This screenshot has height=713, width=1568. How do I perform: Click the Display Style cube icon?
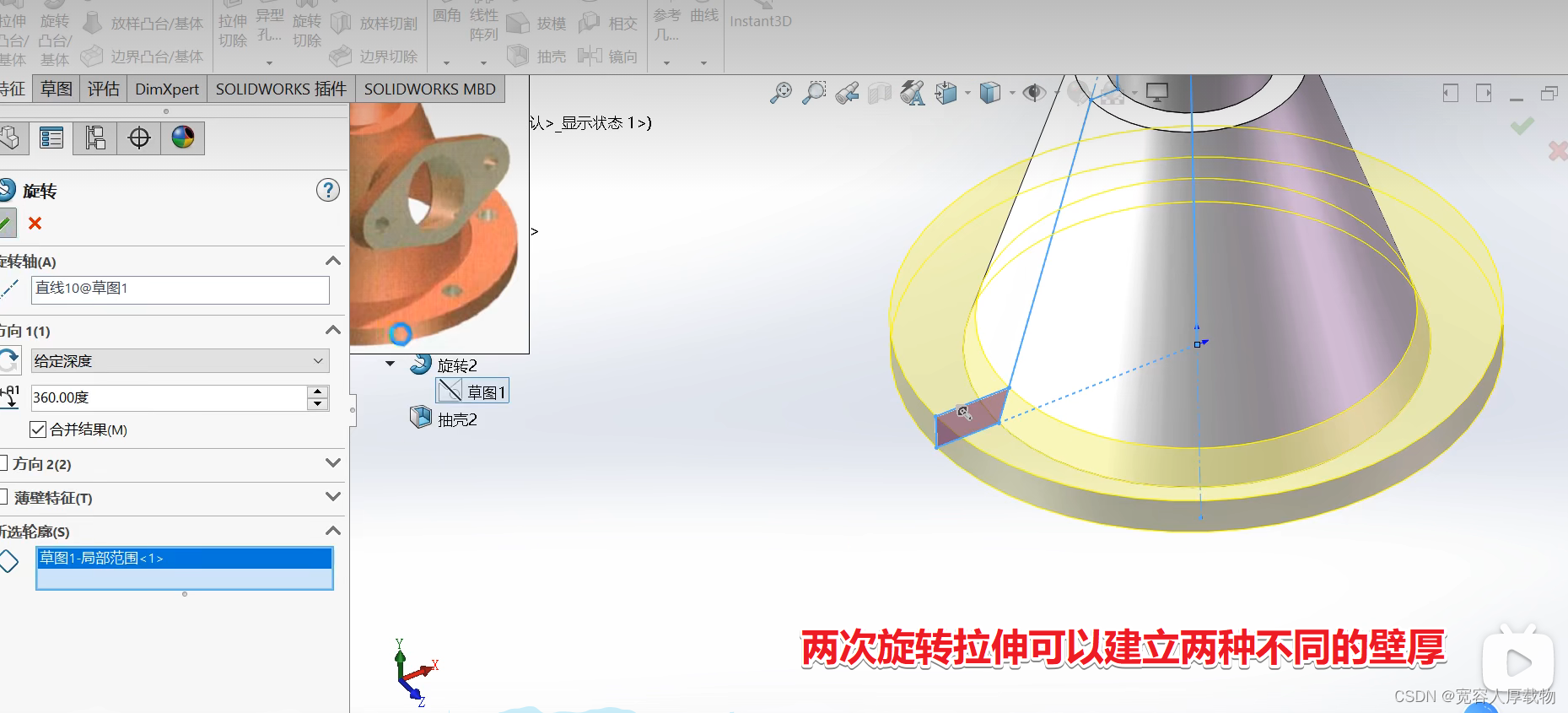pyautogui.click(x=990, y=93)
